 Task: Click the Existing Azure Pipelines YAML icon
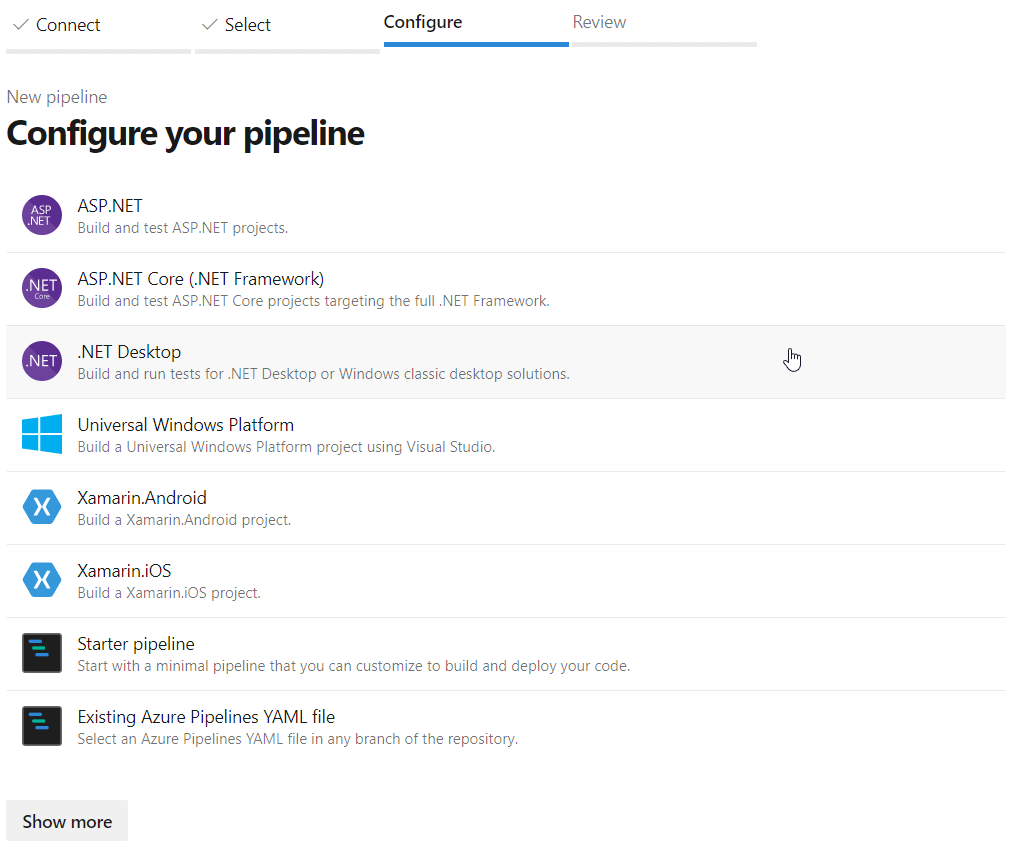[x=42, y=726]
